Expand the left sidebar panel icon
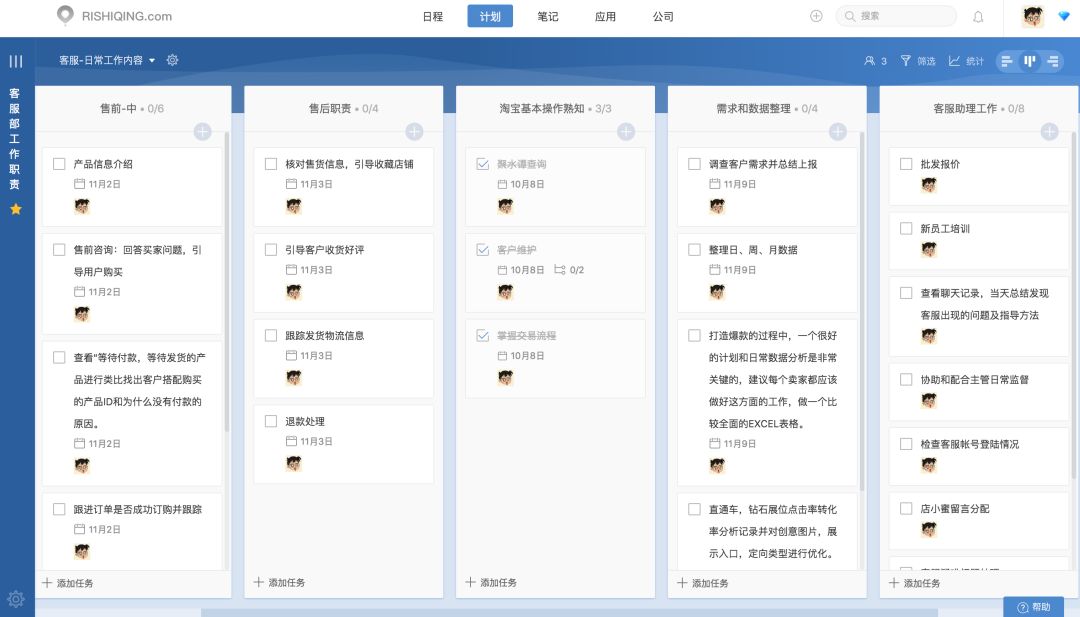Image resolution: width=1080 pixels, height=617 pixels. click(15, 60)
